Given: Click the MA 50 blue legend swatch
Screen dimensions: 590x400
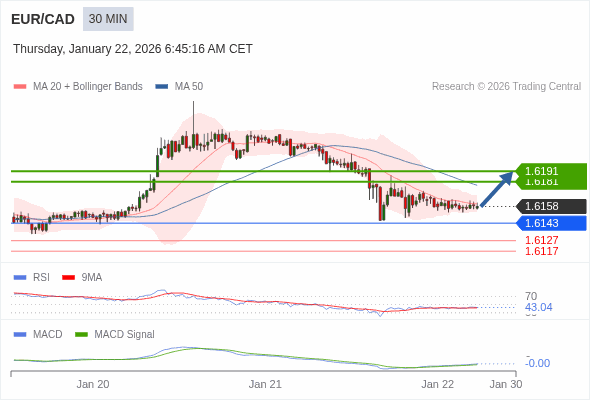Looking at the screenshot, I should click(162, 87).
